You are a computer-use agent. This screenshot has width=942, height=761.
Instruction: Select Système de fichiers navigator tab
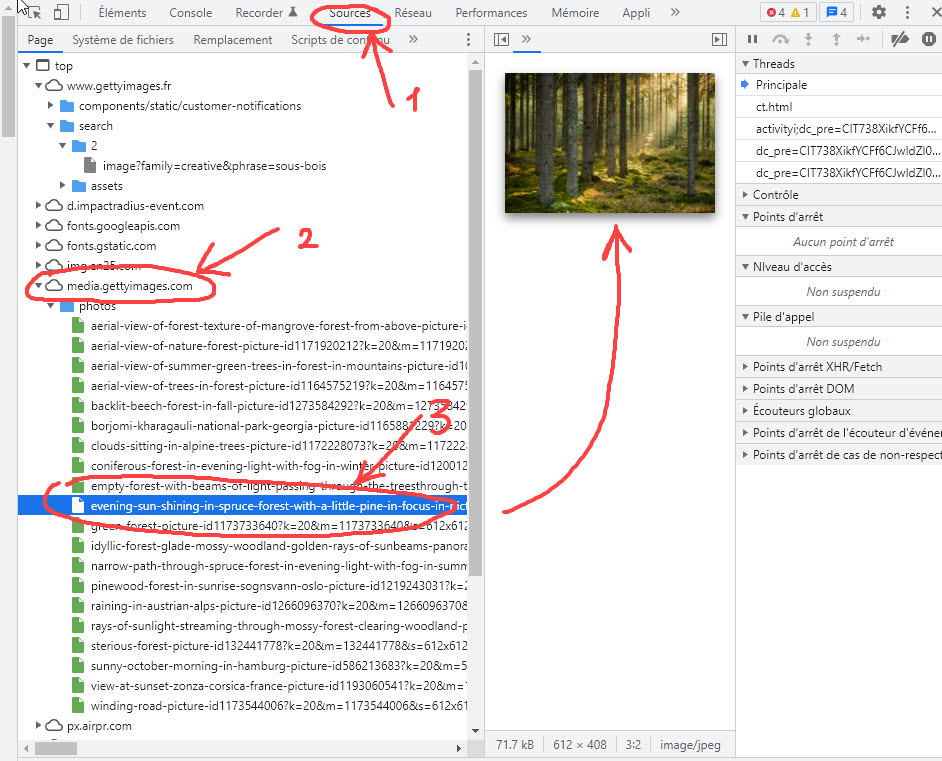pos(123,40)
